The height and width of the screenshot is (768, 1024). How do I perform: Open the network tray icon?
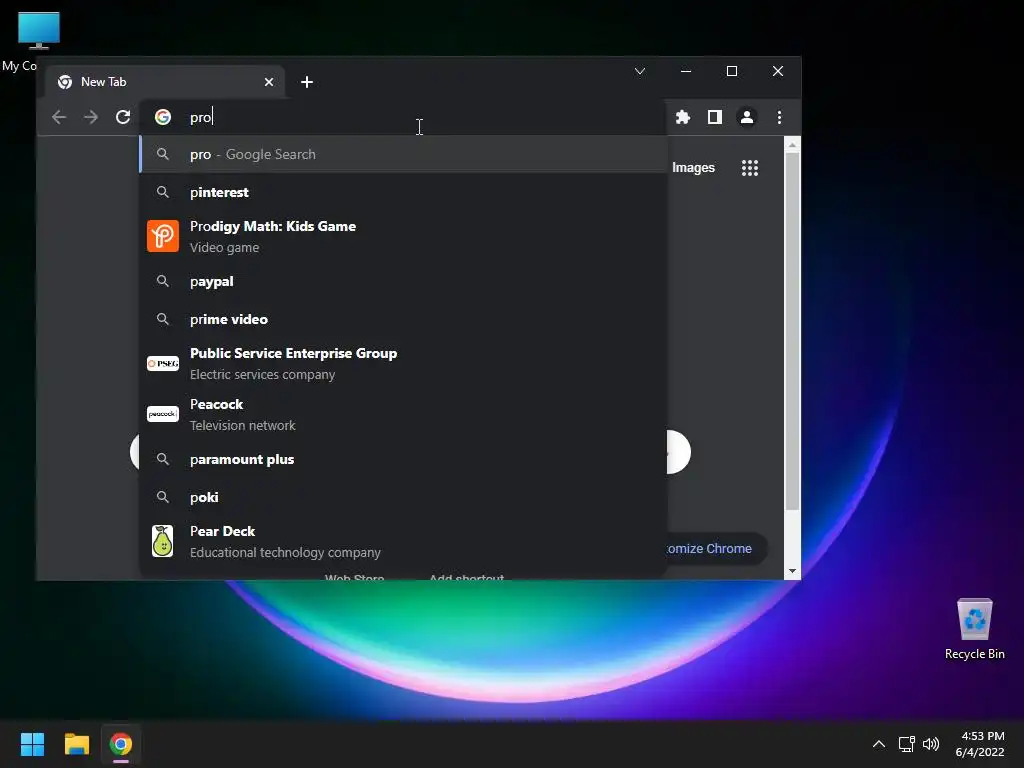pyautogui.click(x=906, y=744)
